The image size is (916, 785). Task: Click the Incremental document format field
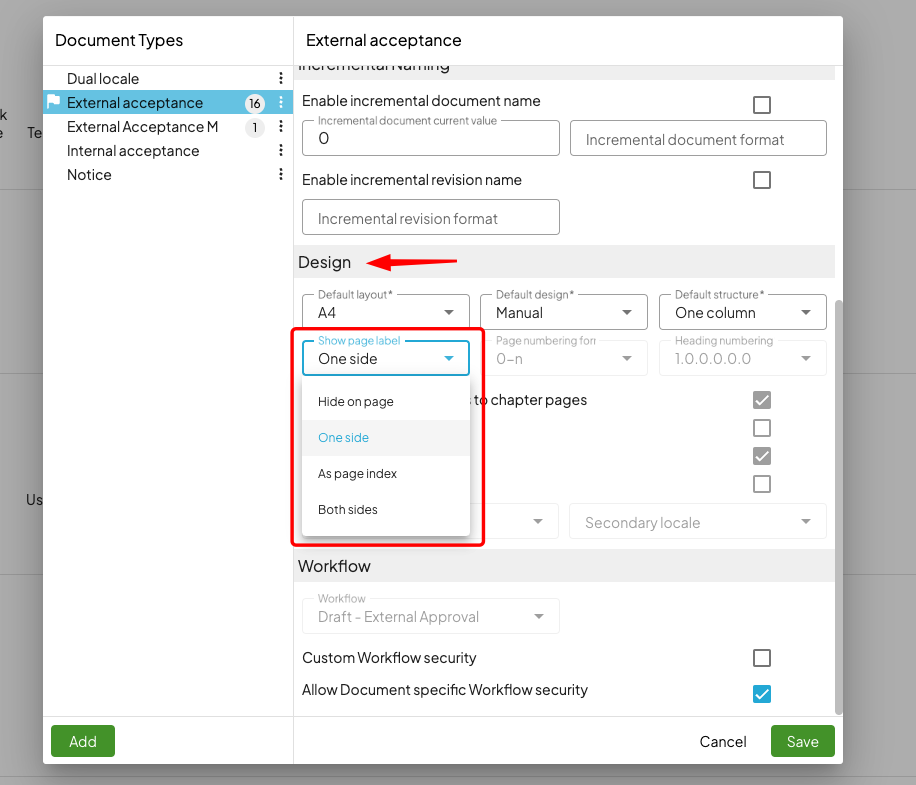coord(697,138)
